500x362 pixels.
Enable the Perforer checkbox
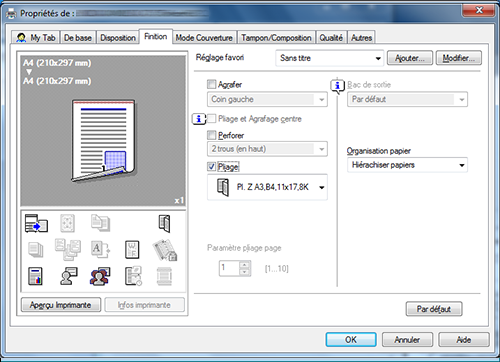pyautogui.click(x=211, y=135)
